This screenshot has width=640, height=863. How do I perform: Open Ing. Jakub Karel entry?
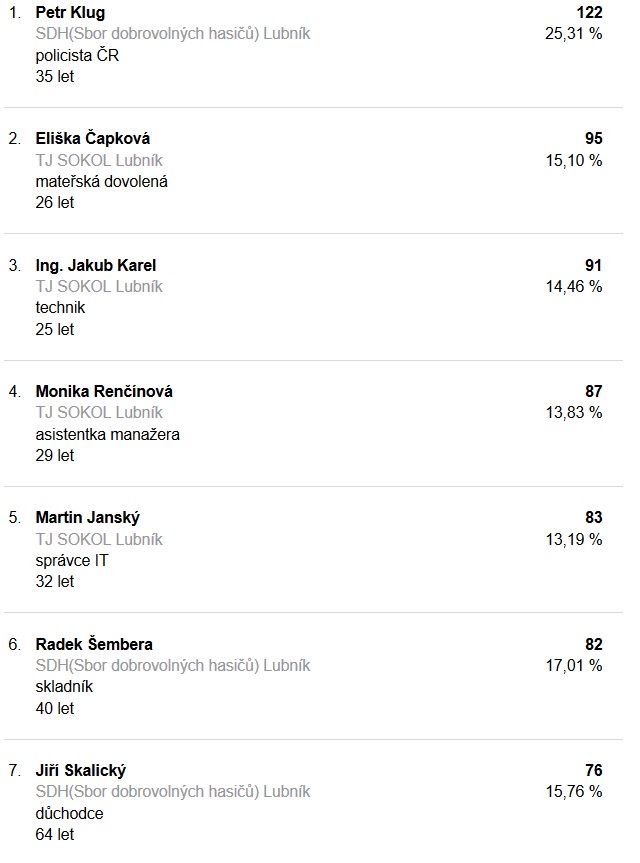95,265
